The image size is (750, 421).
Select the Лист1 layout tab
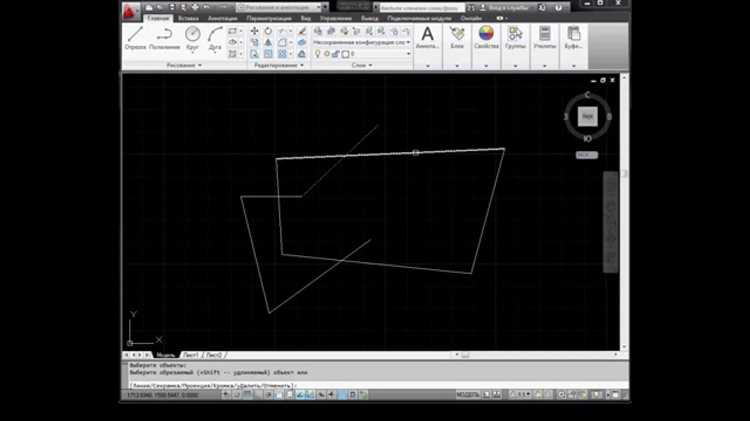(190, 355)
